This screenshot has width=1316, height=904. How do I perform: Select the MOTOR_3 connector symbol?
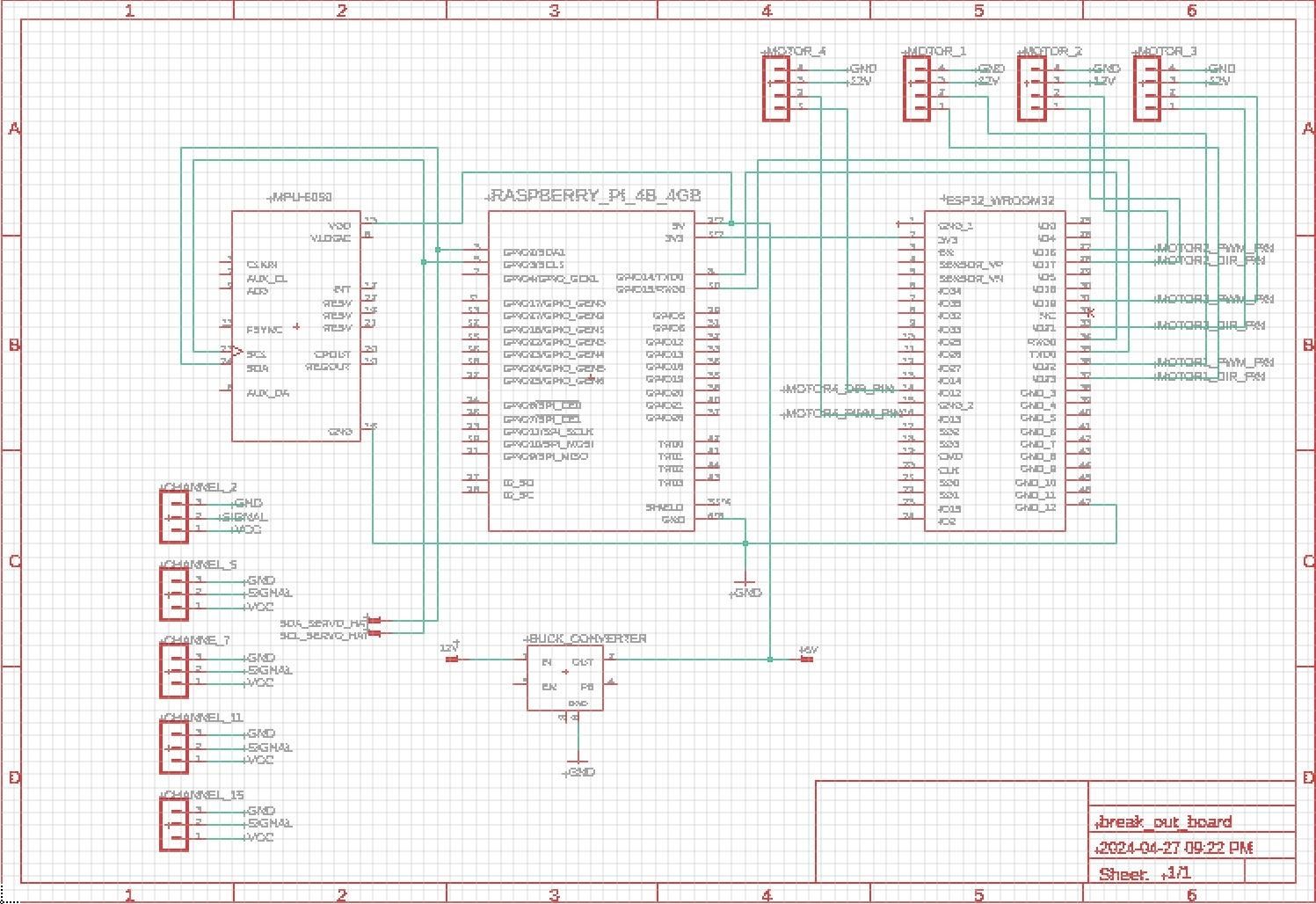click(1147, 89)
